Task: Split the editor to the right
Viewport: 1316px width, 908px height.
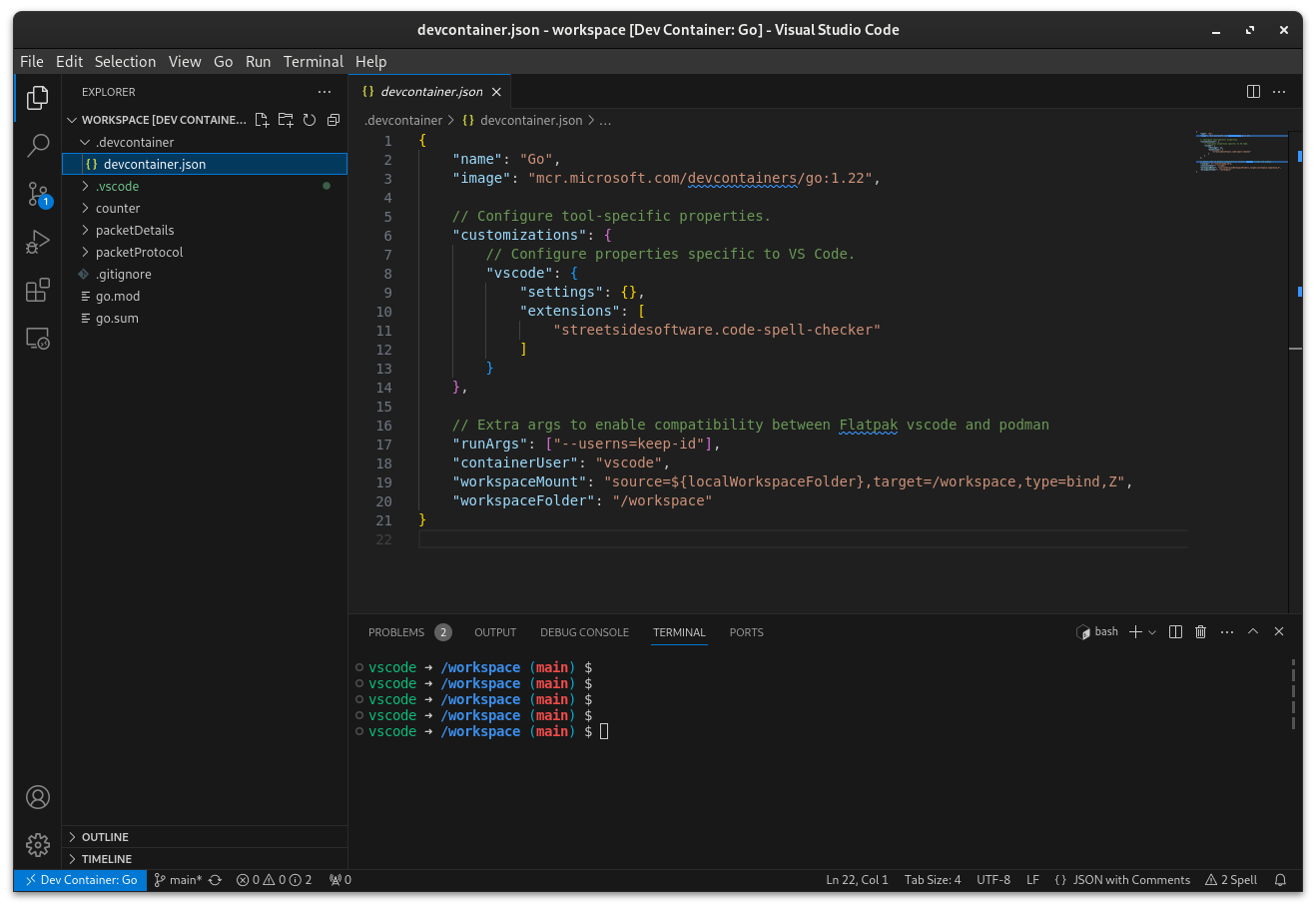Action: tap(1253, 92)
